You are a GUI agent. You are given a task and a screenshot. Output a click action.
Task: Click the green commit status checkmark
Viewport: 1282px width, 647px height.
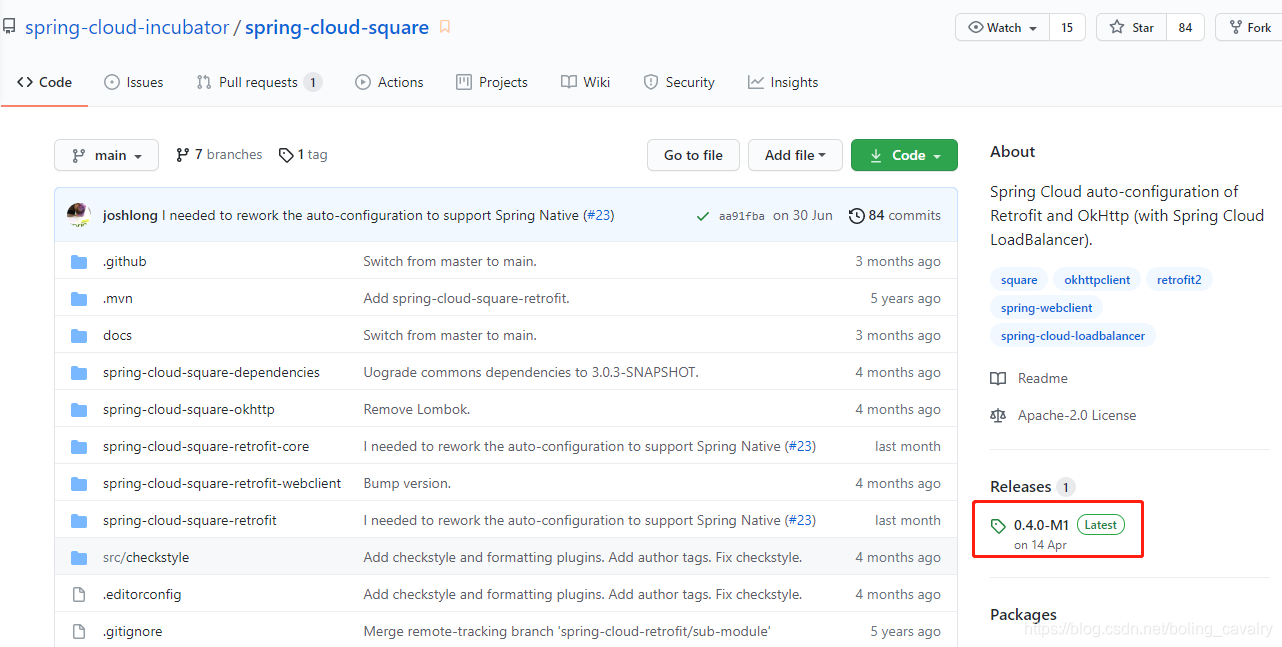[x=702, y=216]
